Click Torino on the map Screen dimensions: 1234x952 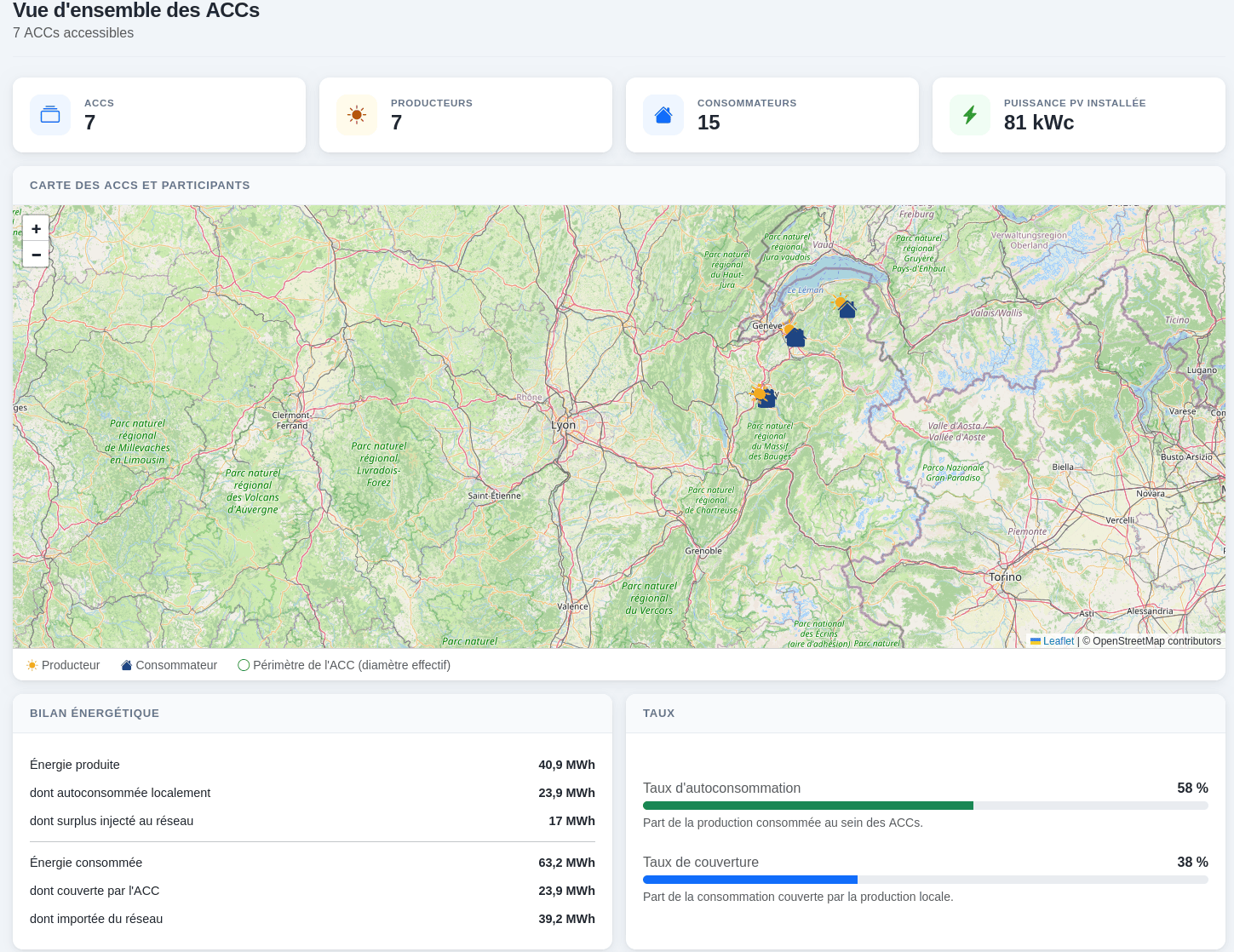pyautogui.click(x=1005, y=576)
